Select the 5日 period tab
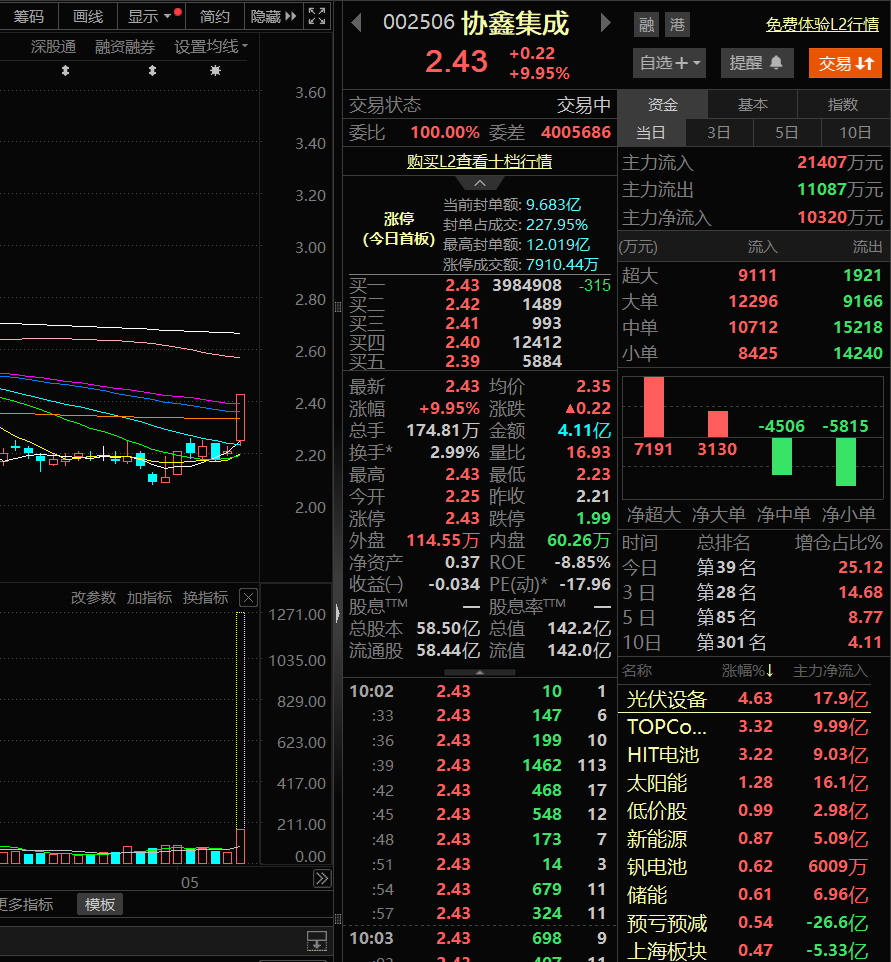This screenshot has width=891, height=962. tap(787, 133)
